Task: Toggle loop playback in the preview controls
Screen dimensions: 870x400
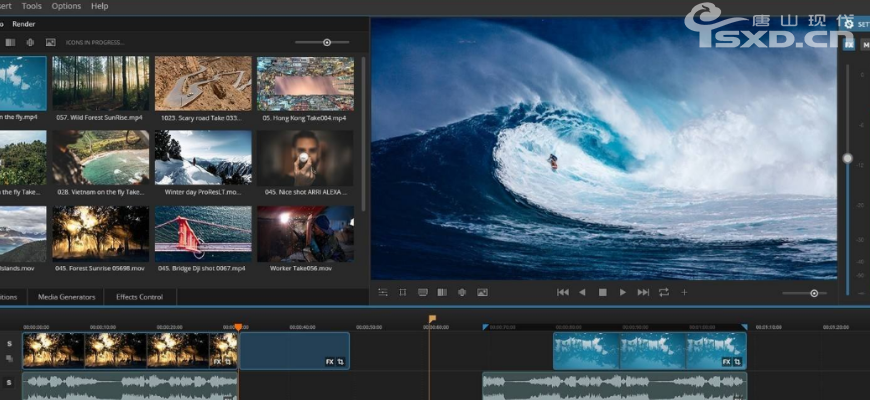Action: pos(664,292)
